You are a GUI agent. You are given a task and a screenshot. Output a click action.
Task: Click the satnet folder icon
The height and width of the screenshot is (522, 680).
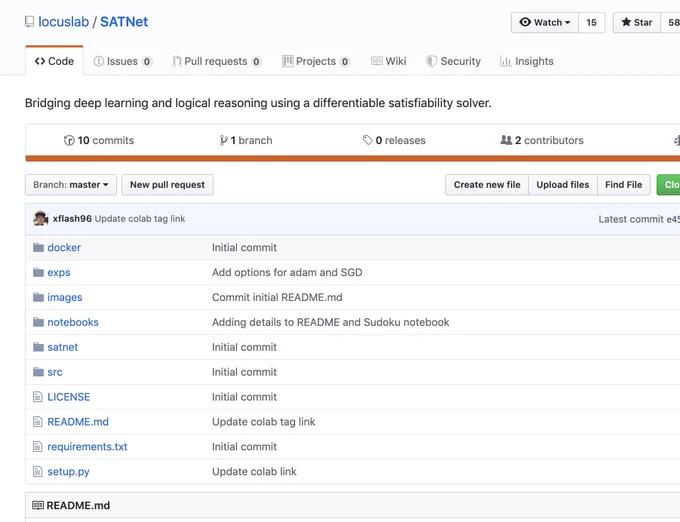(38, 347)
